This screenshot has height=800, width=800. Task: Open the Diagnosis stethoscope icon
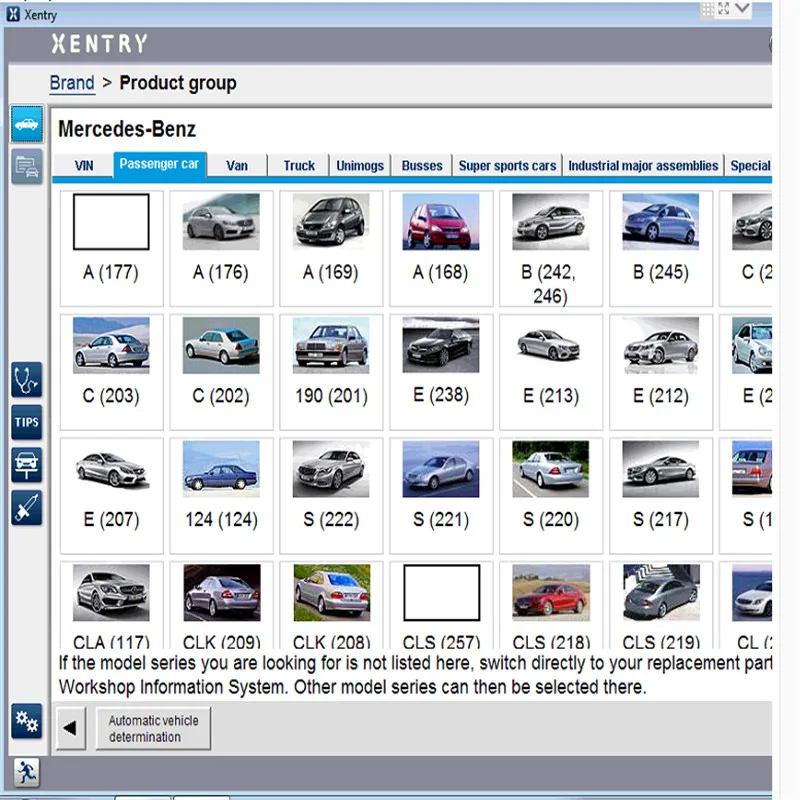click(x=27, y=380)
